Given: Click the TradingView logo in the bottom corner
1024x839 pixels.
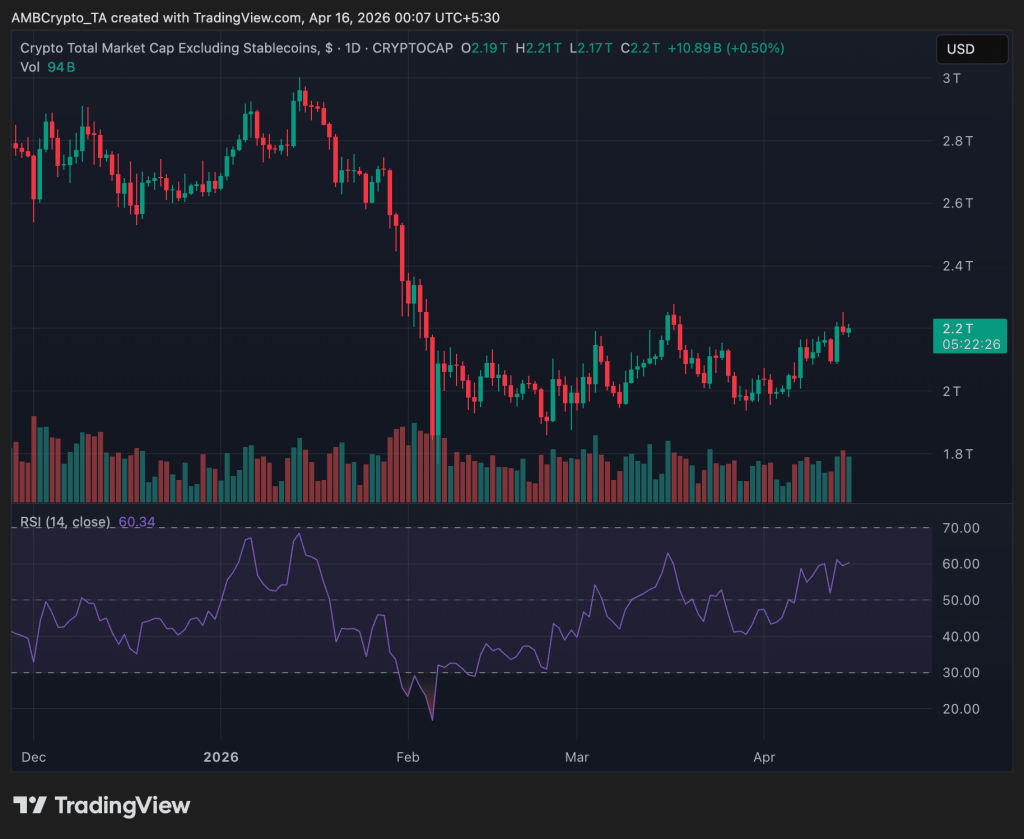Looking at the screenshot, I should 104,805.
